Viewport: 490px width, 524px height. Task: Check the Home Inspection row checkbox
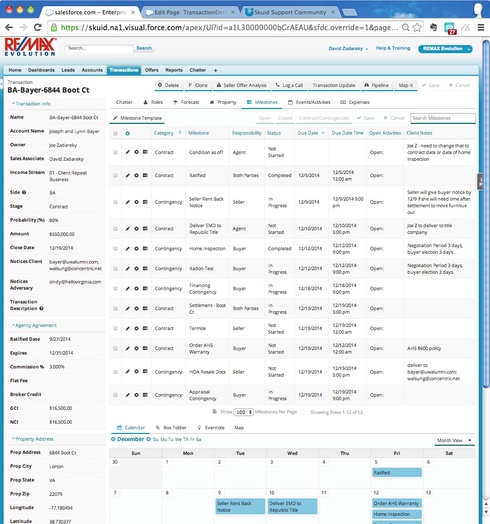tap(116, 249)
